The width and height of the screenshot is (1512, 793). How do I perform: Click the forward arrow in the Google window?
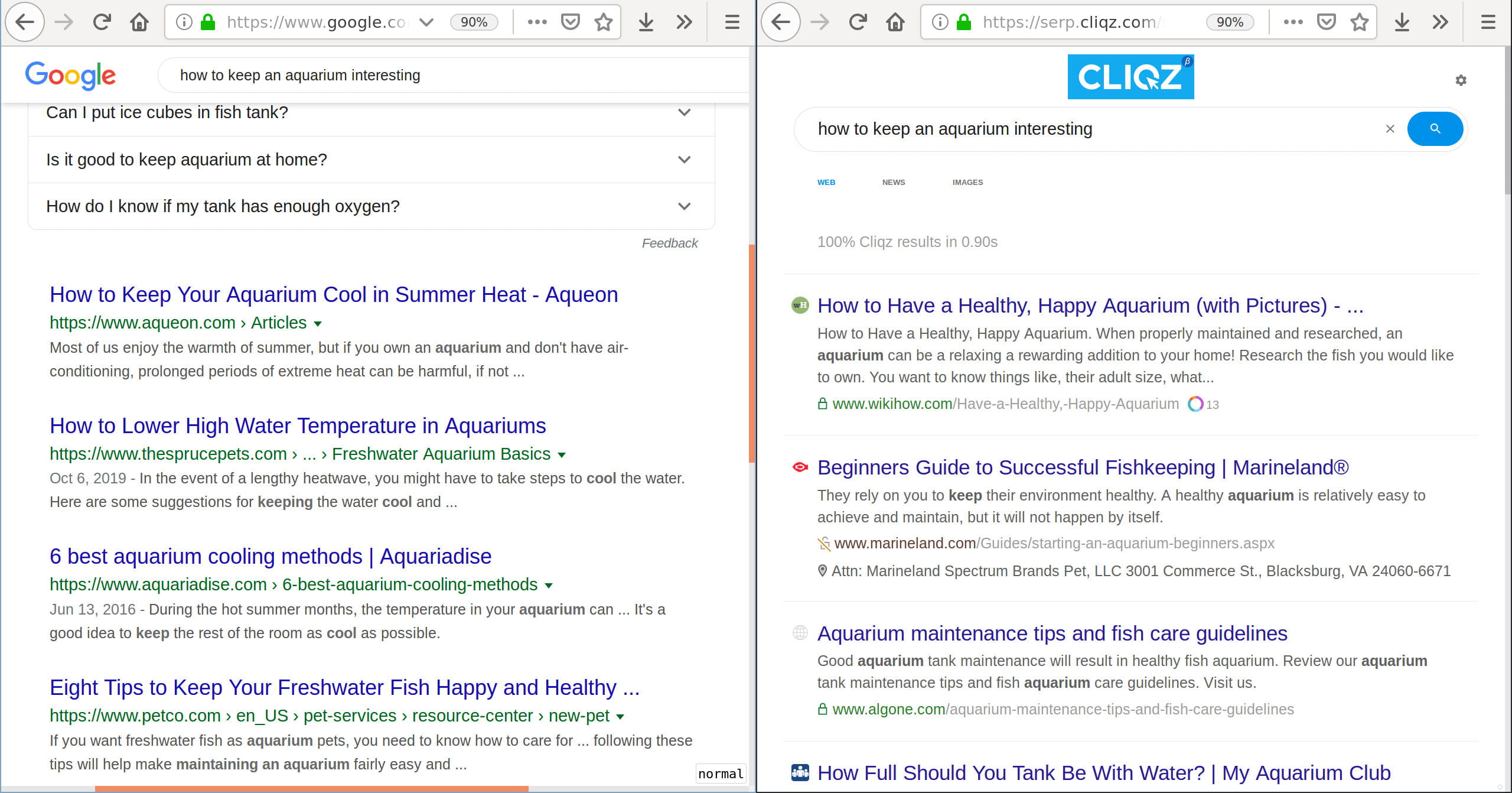pos(64,22)
